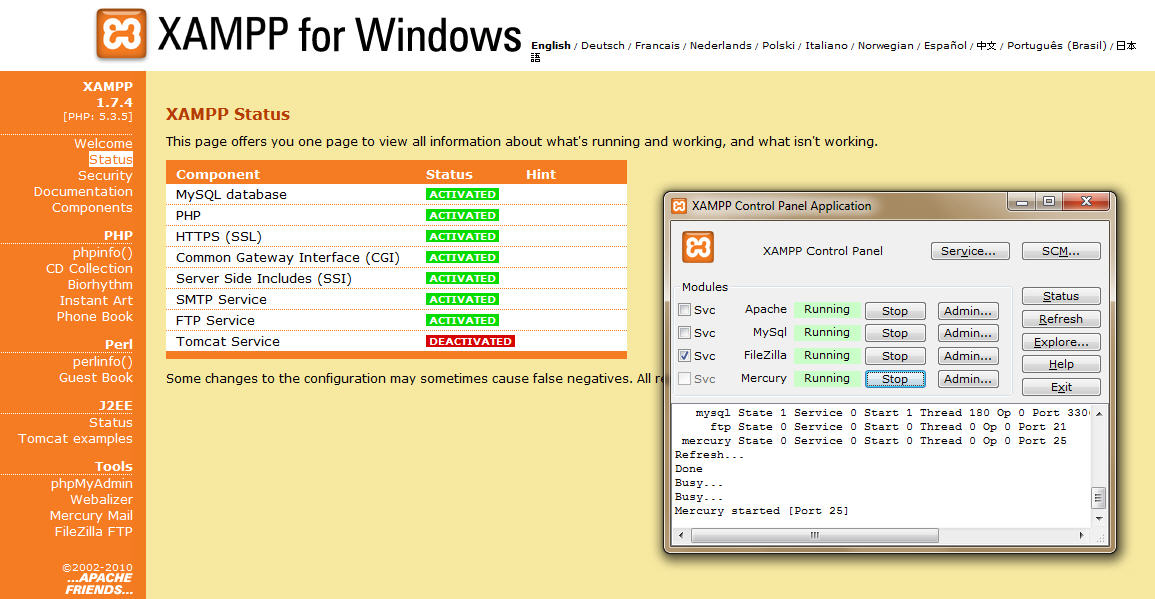
Task: Enable the Svc checkbox for Mercury
Action: 686,378
